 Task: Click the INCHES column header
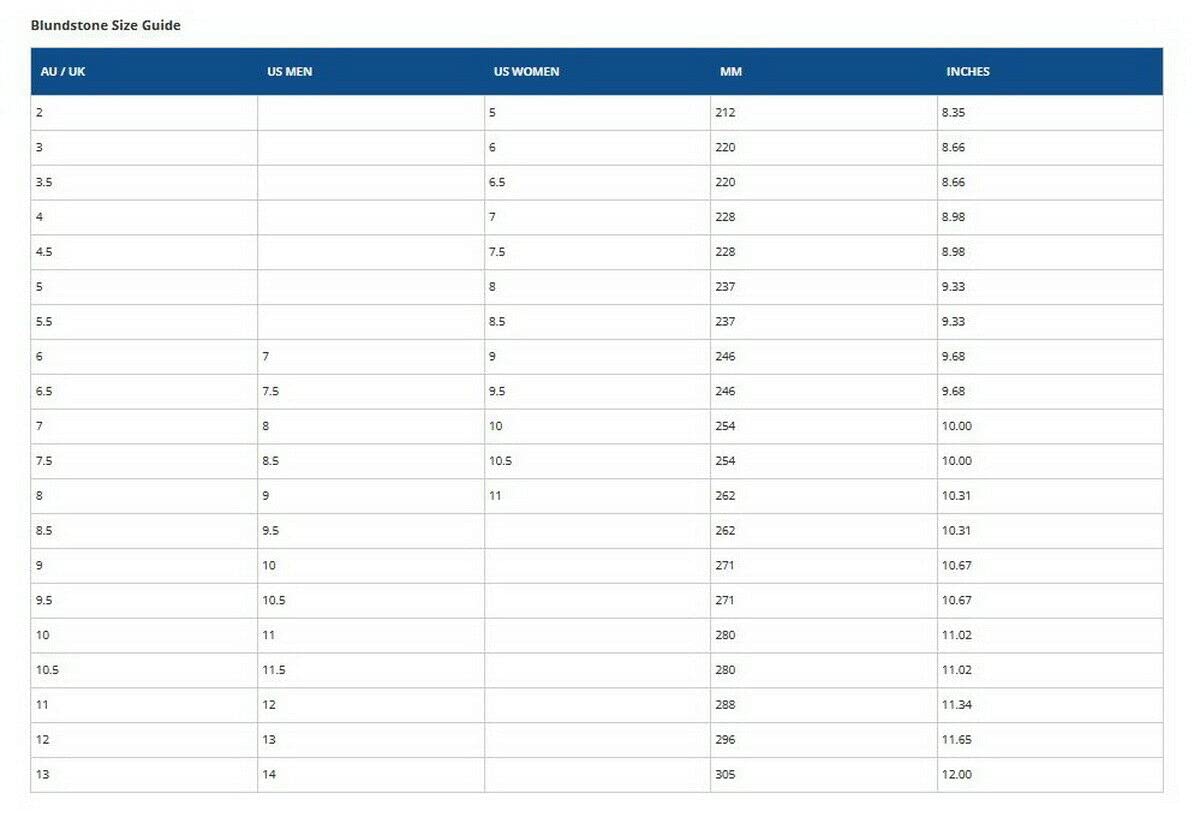pyautogui.click(x=967, y=72)
